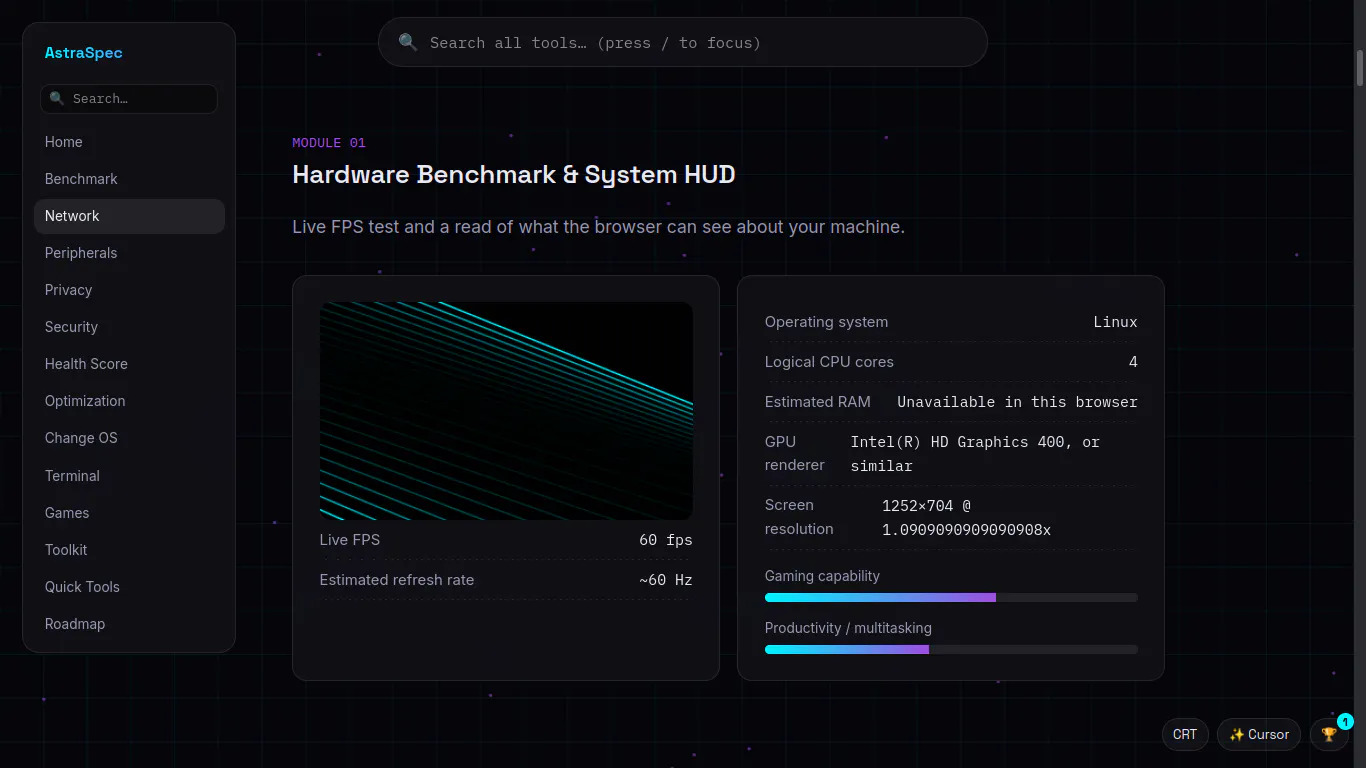
Task: Open the Optimization section
Action: (129, 401)
